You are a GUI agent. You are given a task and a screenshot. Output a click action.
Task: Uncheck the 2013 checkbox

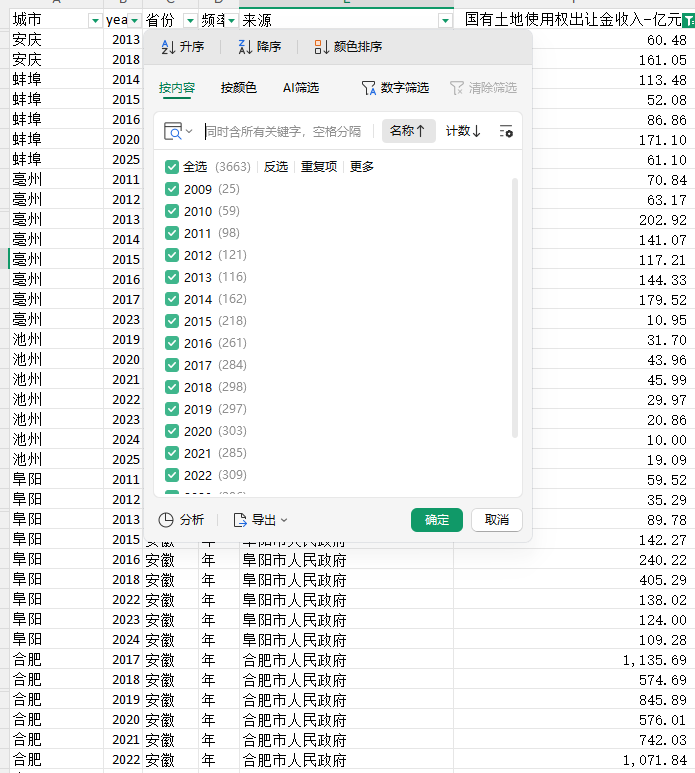[172, 277]
